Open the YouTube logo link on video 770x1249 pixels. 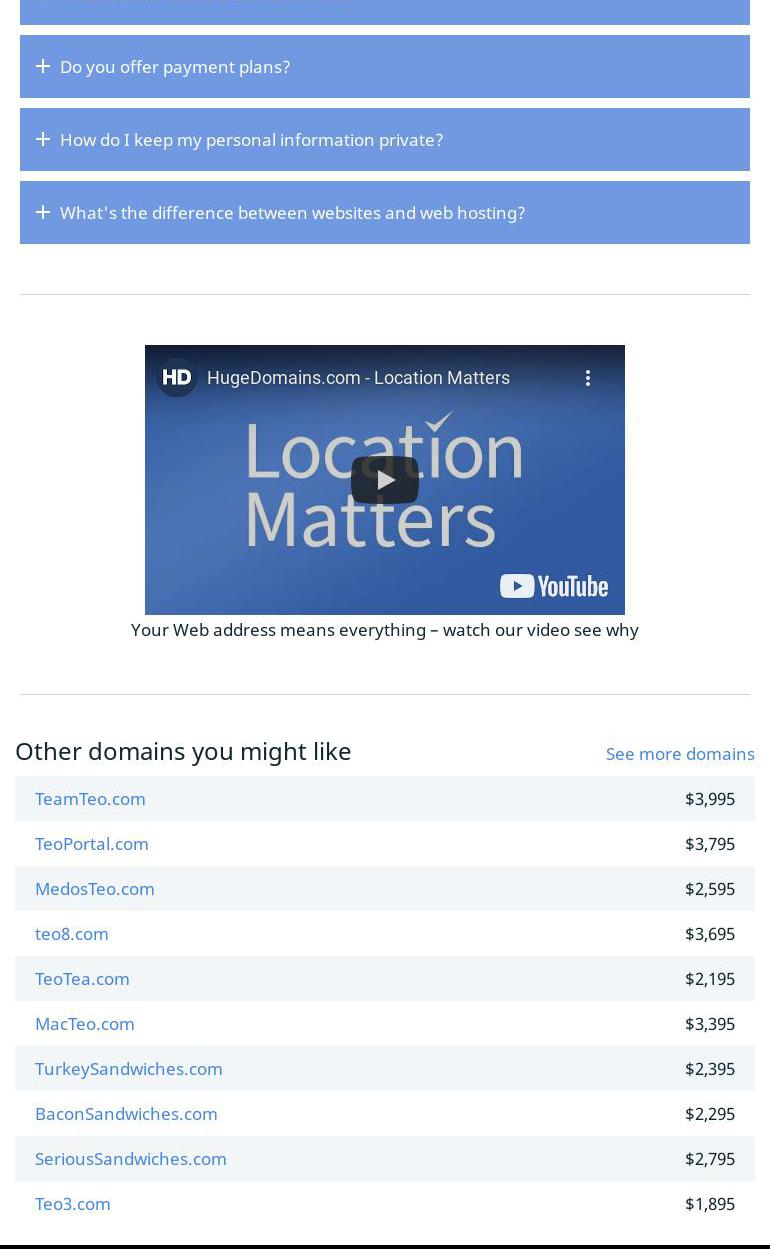554,586
